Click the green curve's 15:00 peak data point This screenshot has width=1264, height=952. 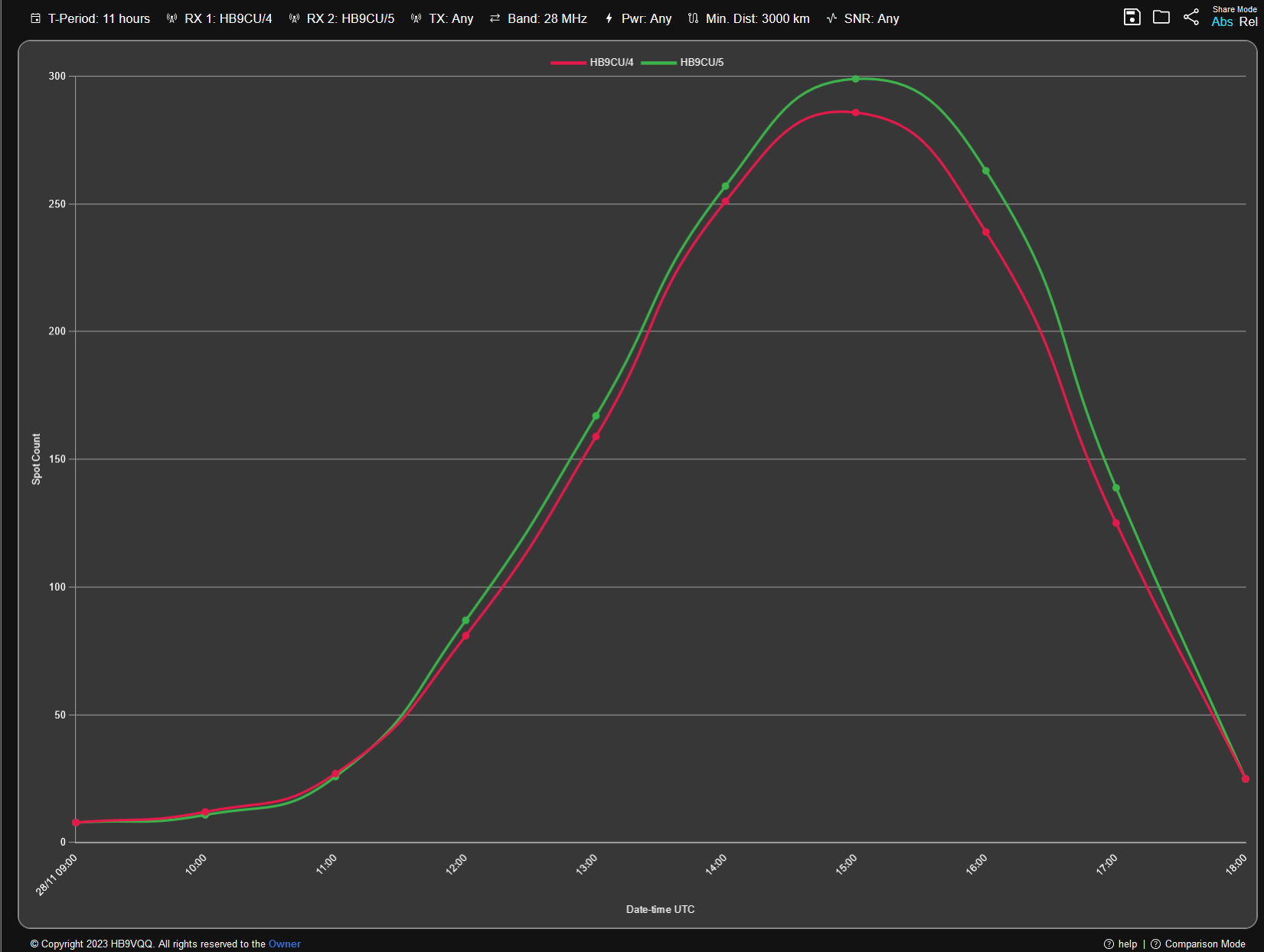click(x=855, y=78)
